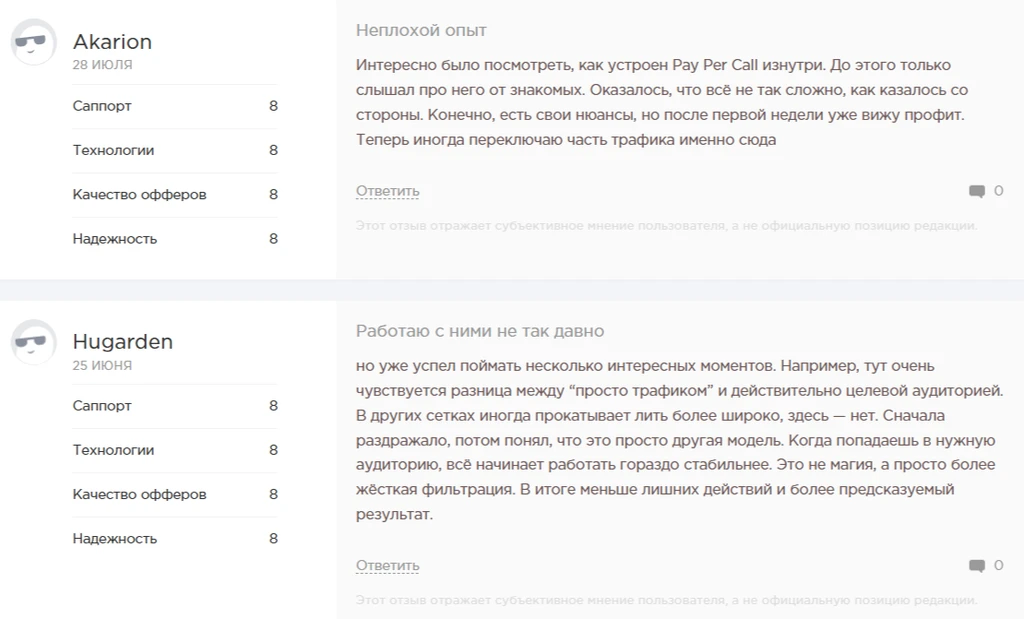
Task: Click date '25 июня'
Action: click(x=103, y=365)
